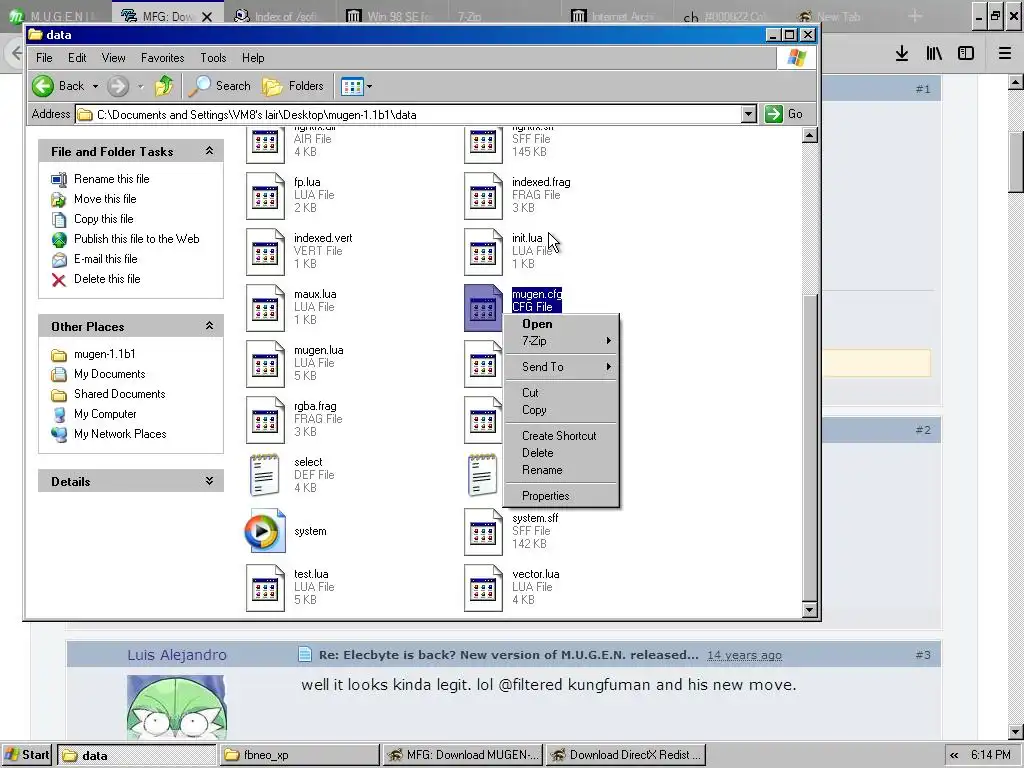Image resolution: width=1024 pixels, height=768 pixels.
Task: Click the mugen.cfg file icon
Action: tap(483, 308)
